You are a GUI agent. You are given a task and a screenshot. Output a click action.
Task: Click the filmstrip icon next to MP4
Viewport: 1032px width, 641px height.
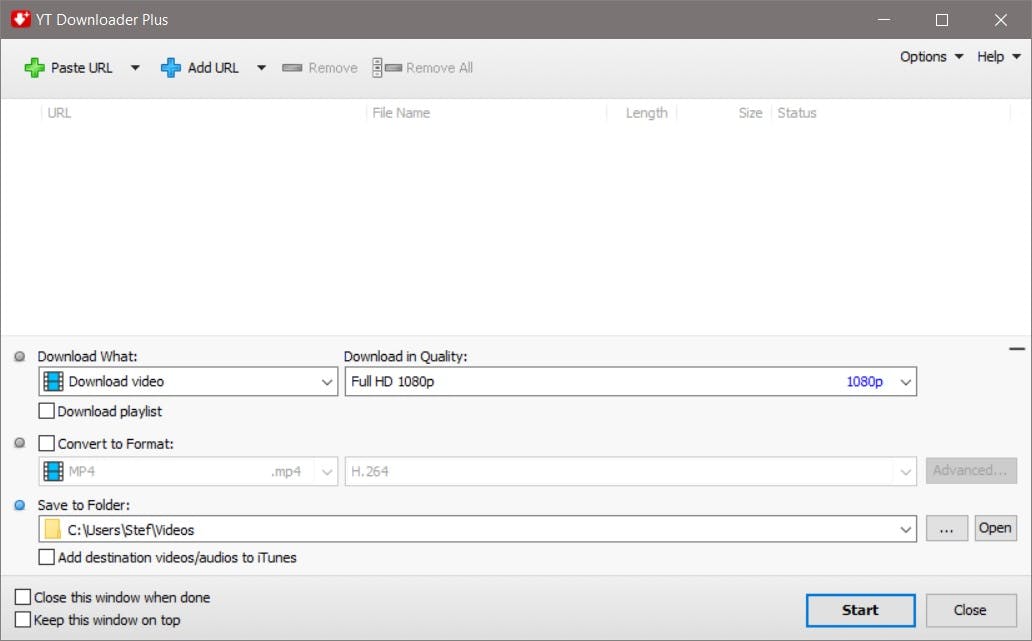pyautogui.click(x=53, y=470)
